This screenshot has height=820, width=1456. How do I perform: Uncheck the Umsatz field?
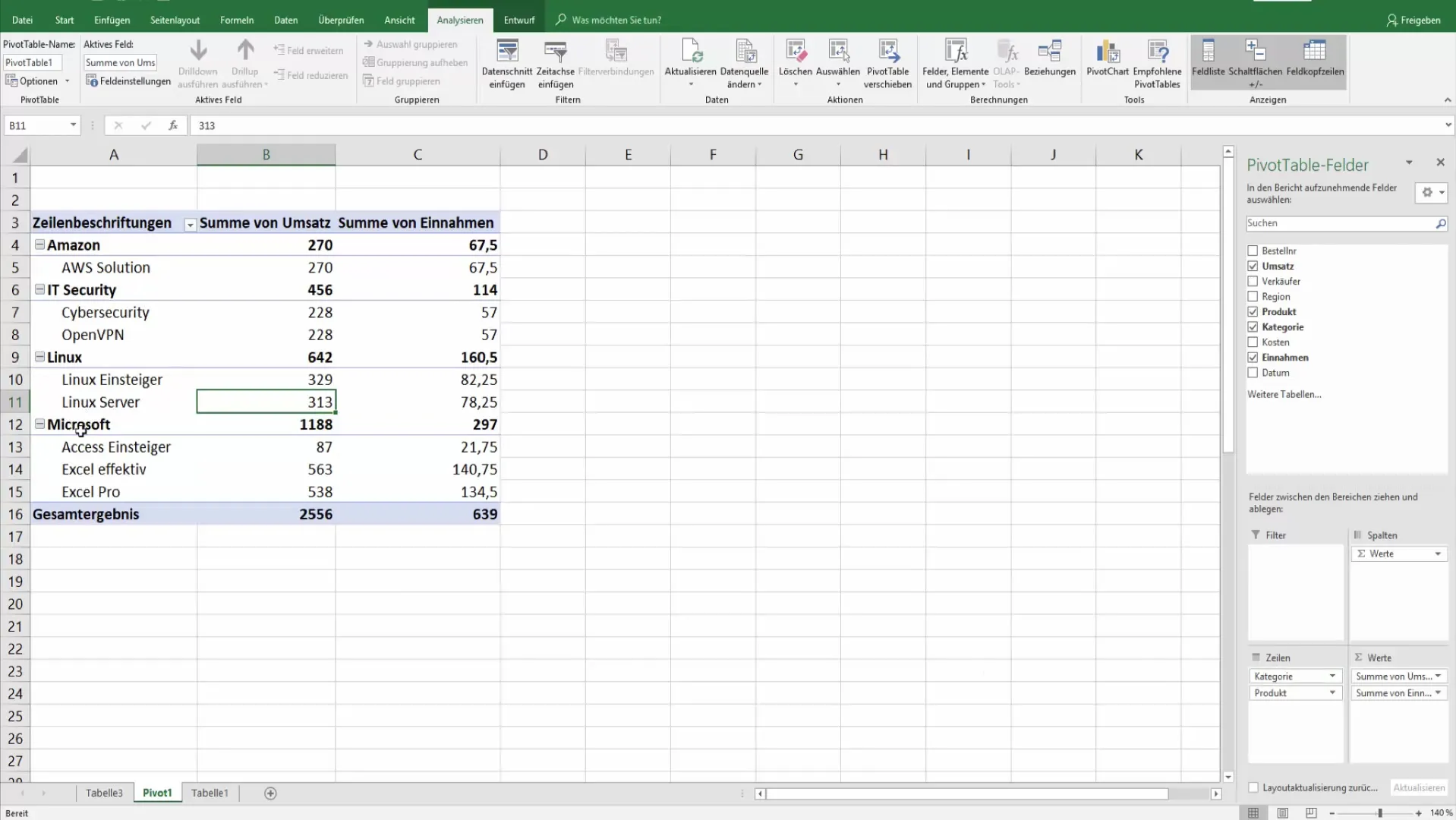pyautogui.click(x=1253, y=266)
